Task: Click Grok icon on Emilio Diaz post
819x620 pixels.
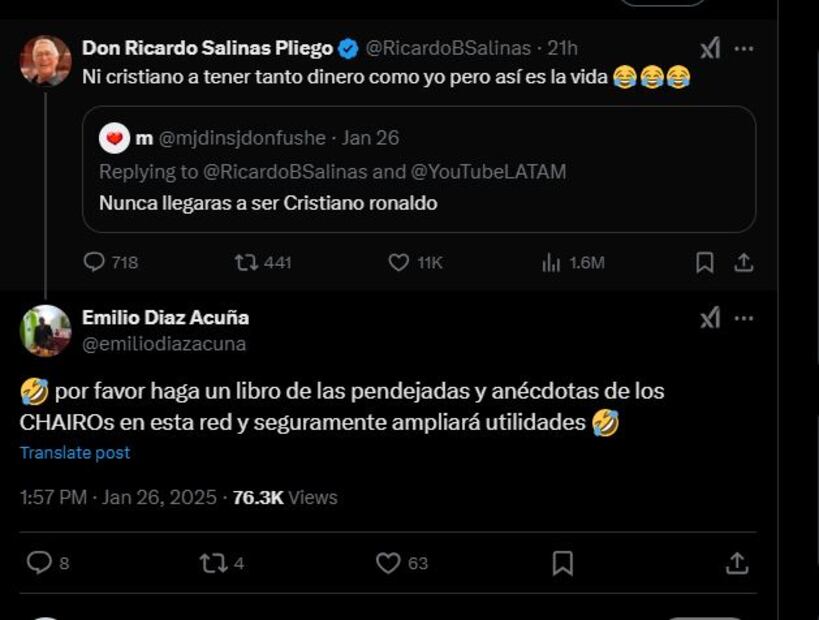Action: click(x=709, y=318)
